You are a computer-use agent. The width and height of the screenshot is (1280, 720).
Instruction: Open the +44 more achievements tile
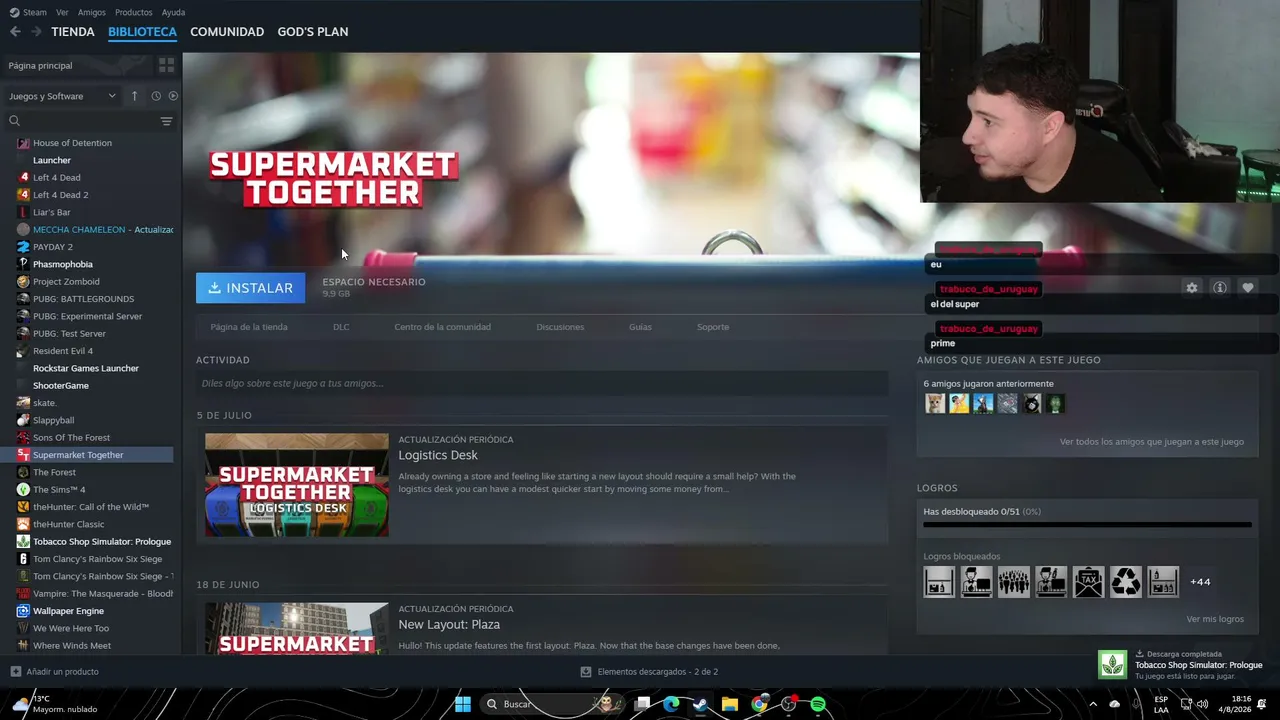point(1200,582)
